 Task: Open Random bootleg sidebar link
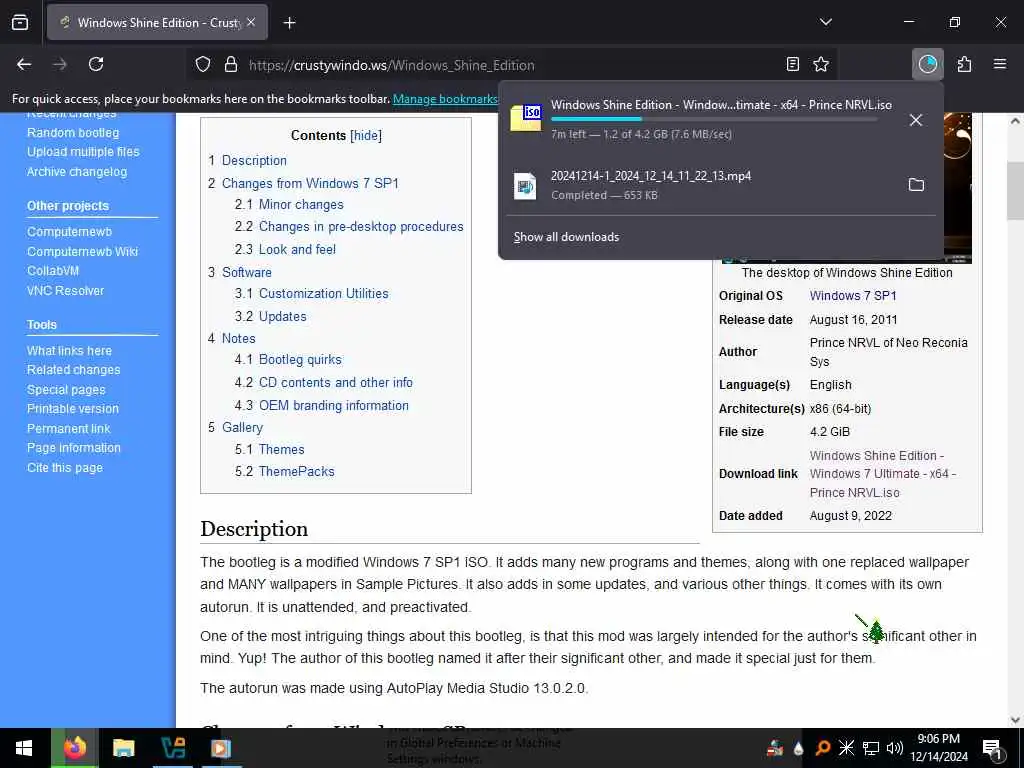73,133
